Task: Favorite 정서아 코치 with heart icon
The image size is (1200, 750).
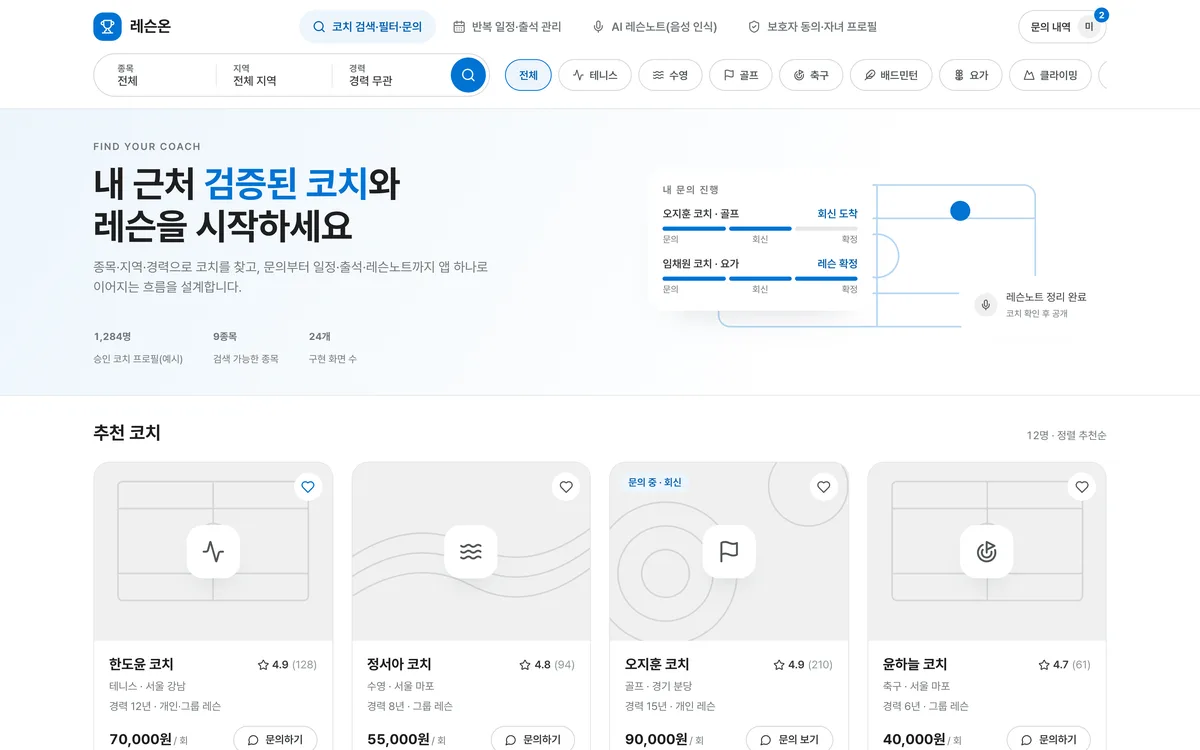Action: pos(566,487)
